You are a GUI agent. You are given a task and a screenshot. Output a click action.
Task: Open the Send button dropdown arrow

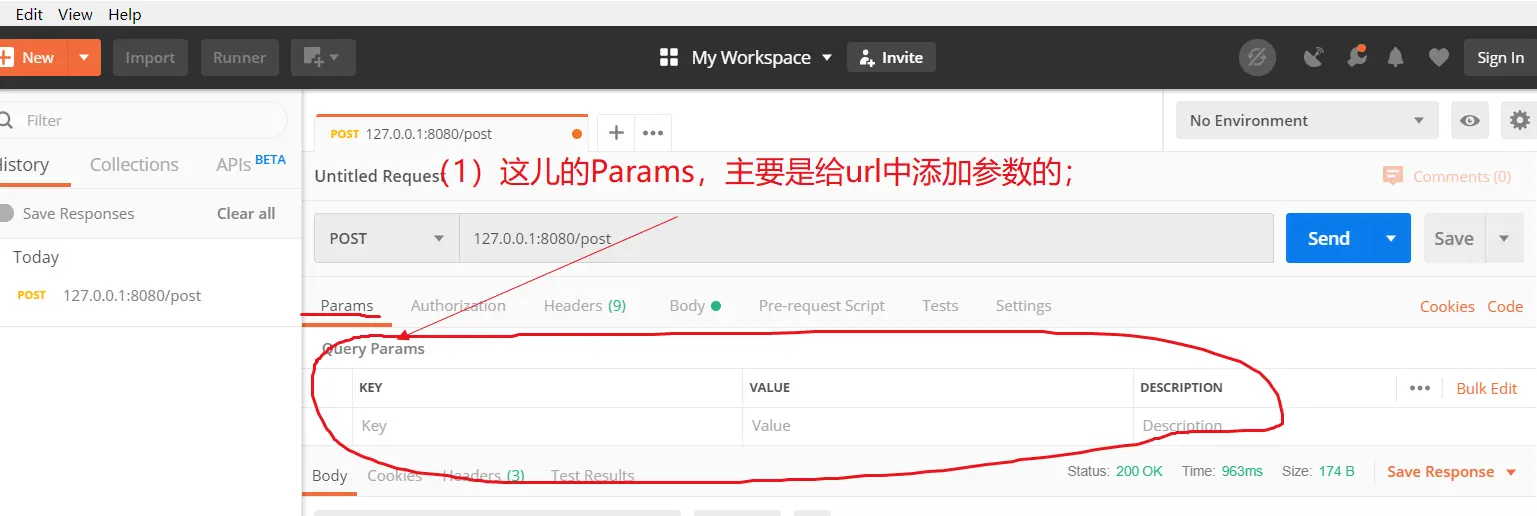(x=1391, y=238)
